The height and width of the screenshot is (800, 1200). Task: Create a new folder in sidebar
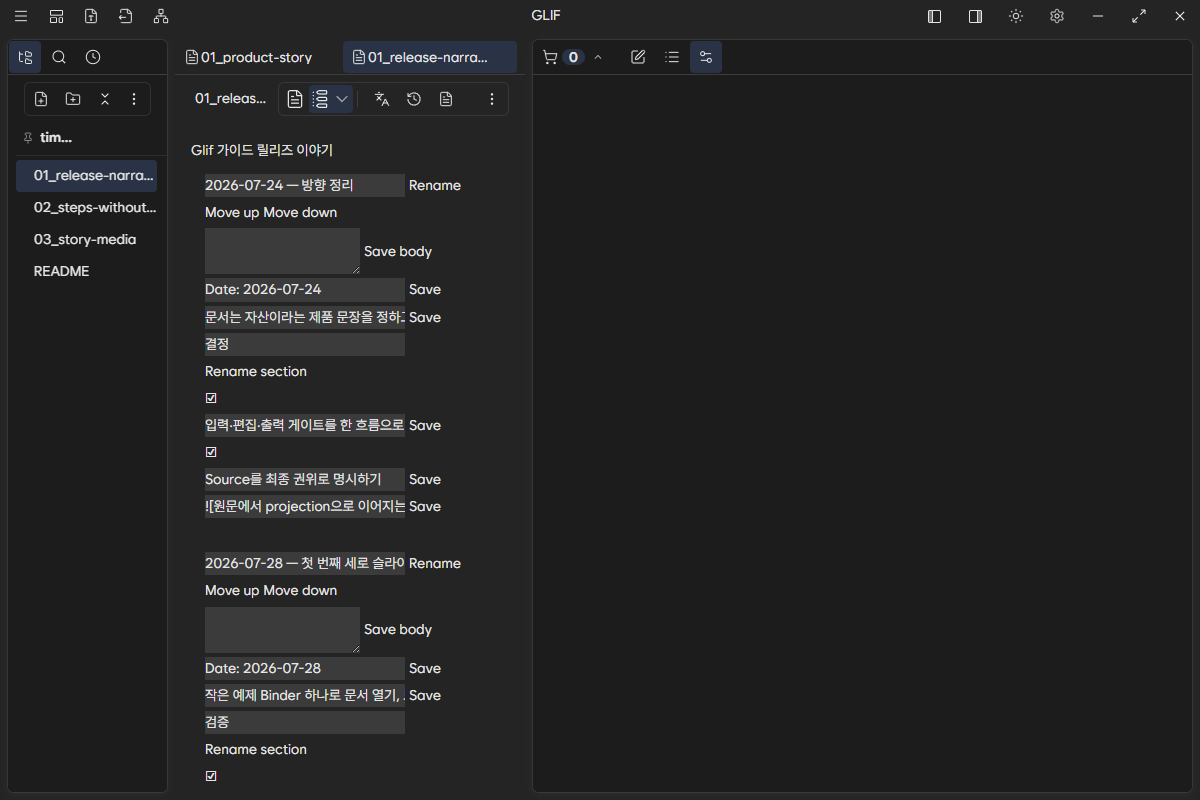coord(73,99)
